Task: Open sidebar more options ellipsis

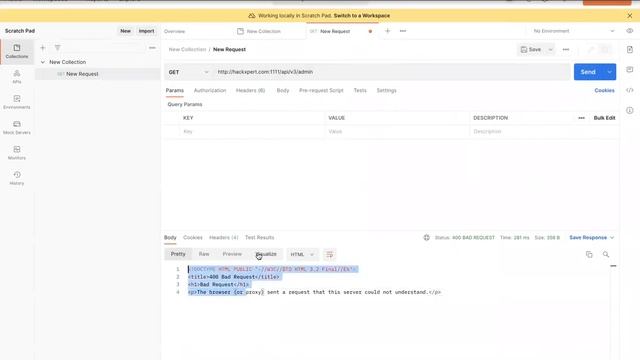Action: pos(152,48)
